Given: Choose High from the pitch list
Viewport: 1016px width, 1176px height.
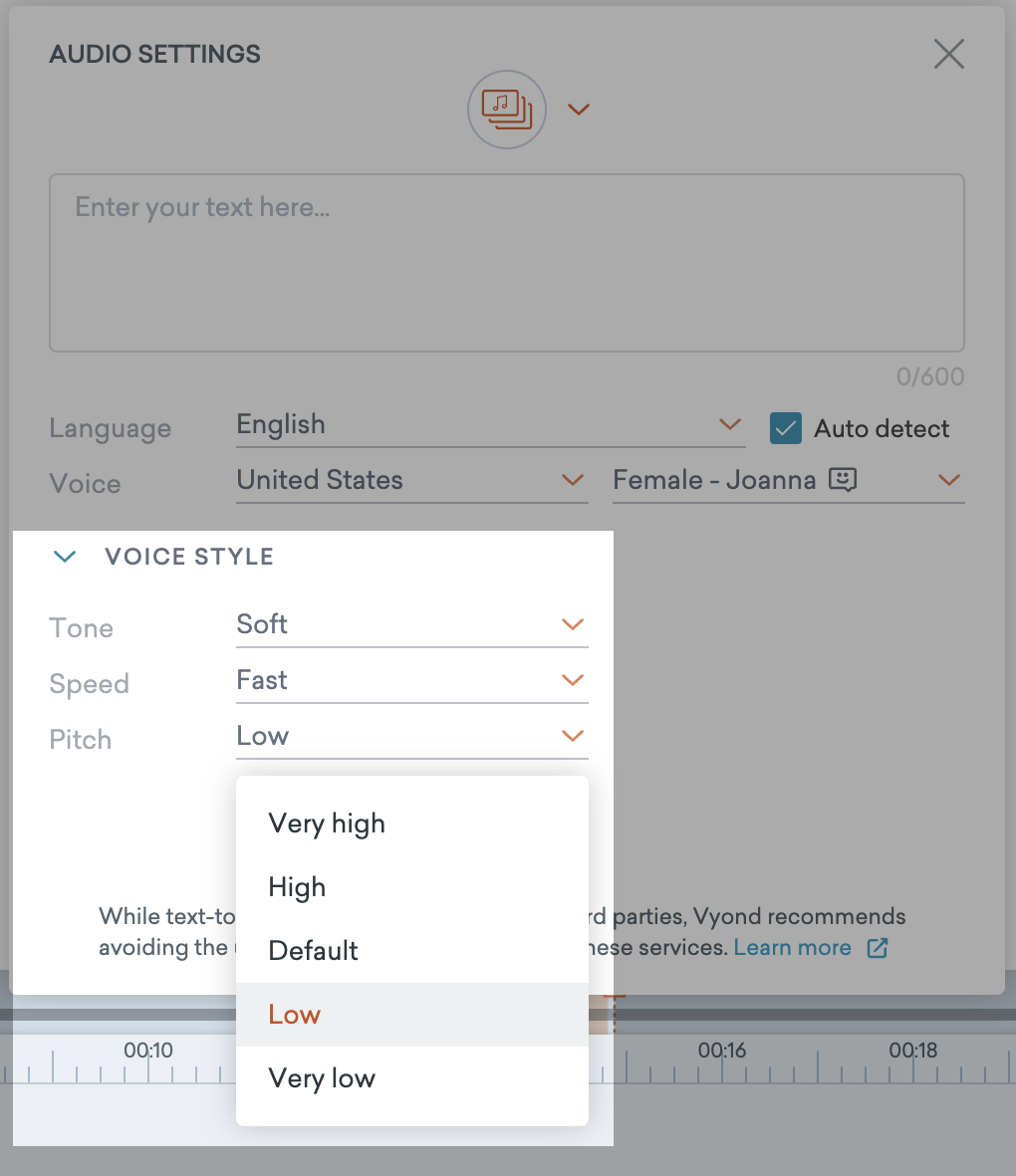Looking at the screenshot, I should click(x=297, y=888).
